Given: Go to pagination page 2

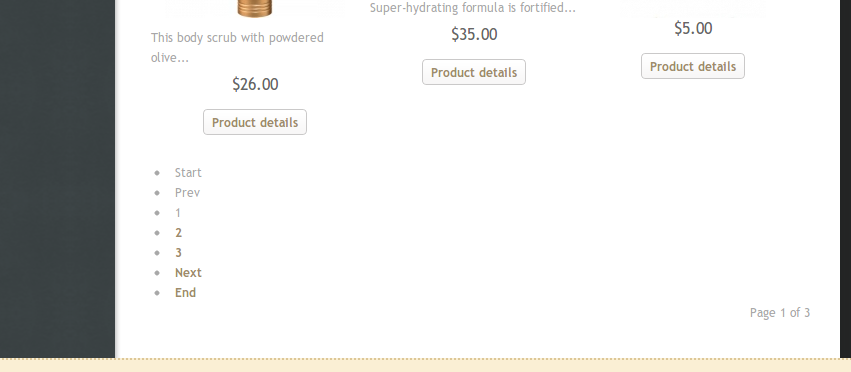Looking at the screenshot, I should 179,232.
